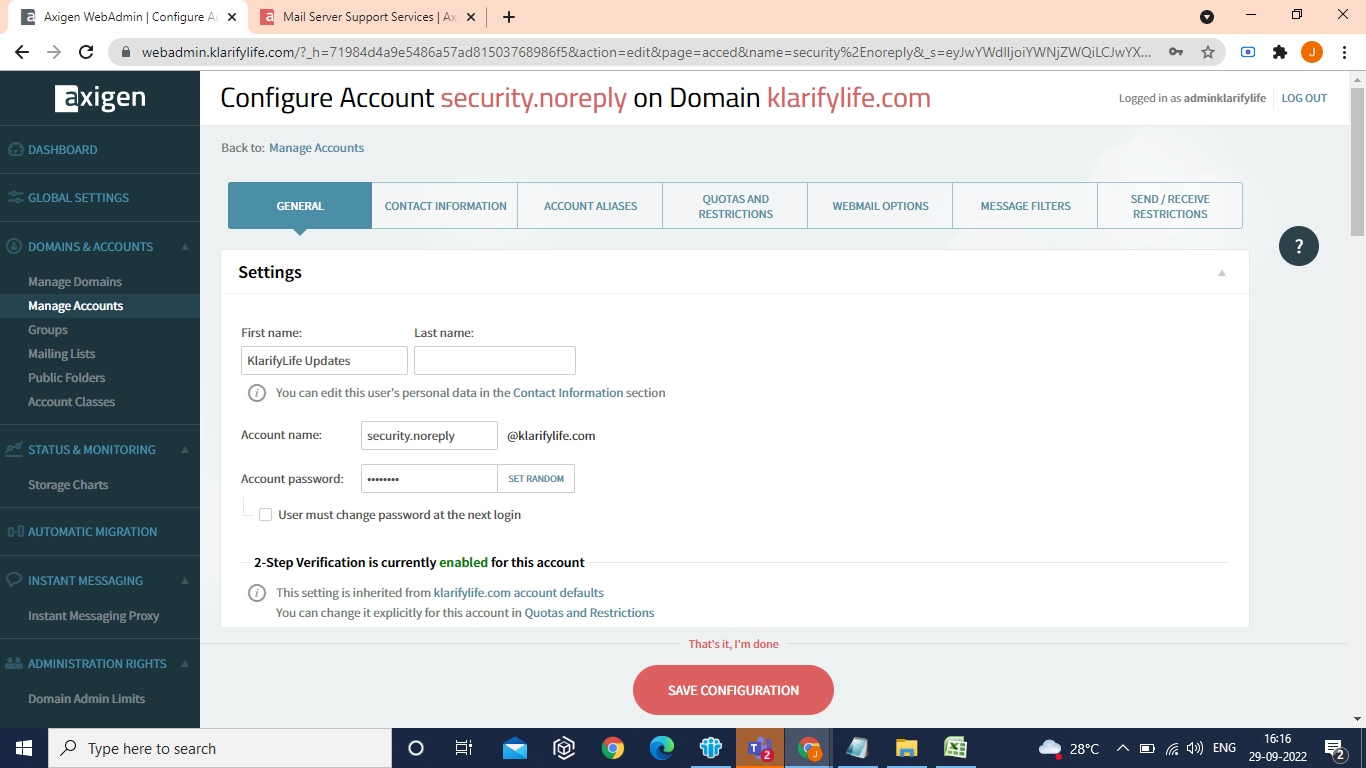Collapse Status & Monitoring sidebar group
Screen dimensions: 1366x768
coord(185,450)
